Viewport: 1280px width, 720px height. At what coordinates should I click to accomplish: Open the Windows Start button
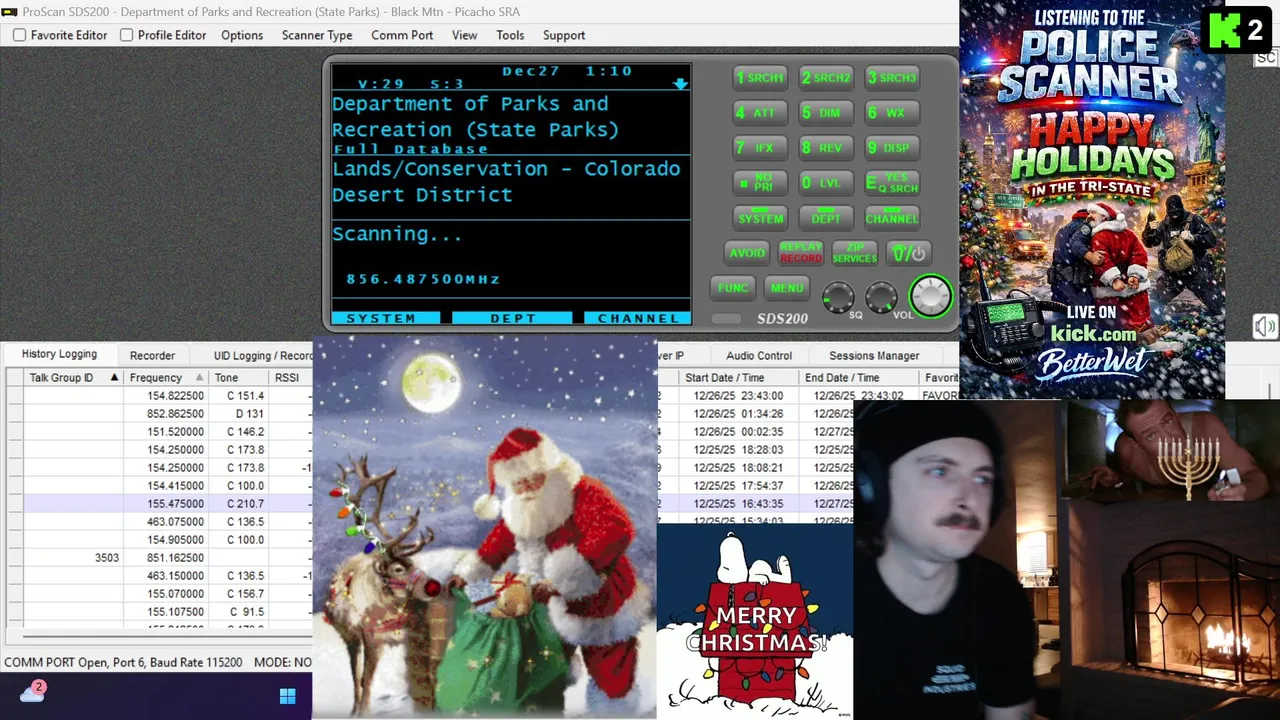tap(288, 696)
